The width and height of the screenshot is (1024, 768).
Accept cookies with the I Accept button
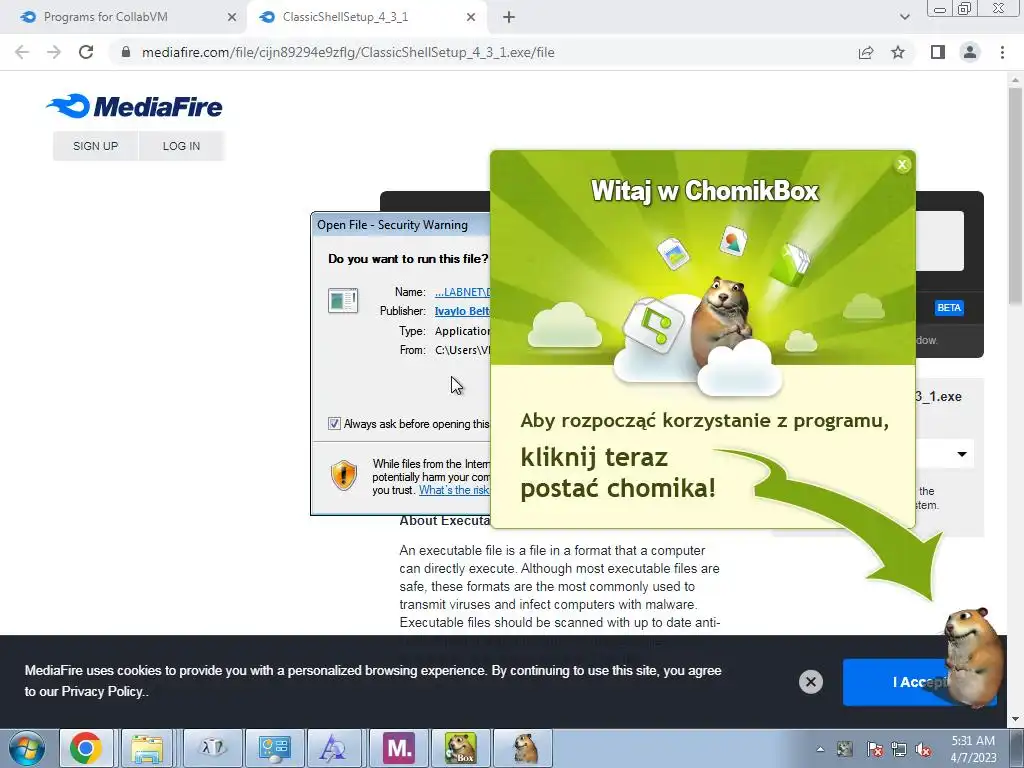click(x=920, y=682)
